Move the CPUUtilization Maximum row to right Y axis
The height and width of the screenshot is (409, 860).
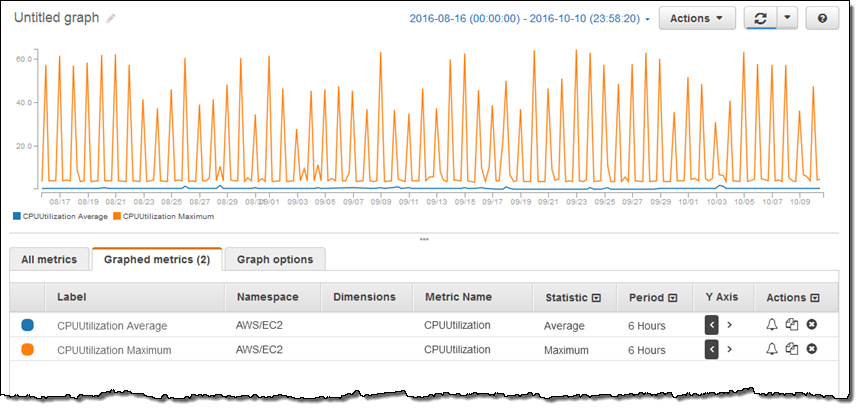point(730,349)
